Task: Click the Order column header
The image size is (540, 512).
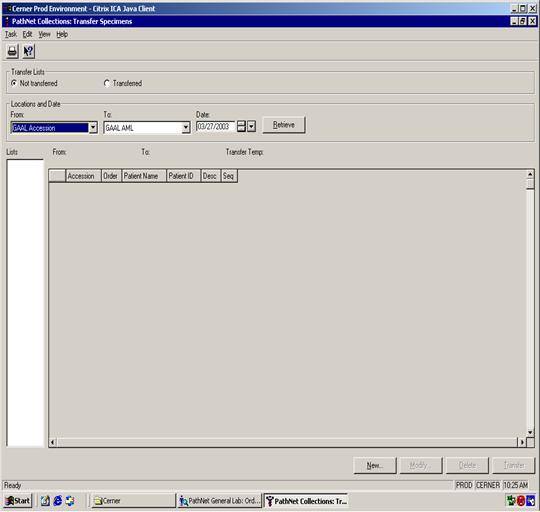Action: click(x=111, y=176)
